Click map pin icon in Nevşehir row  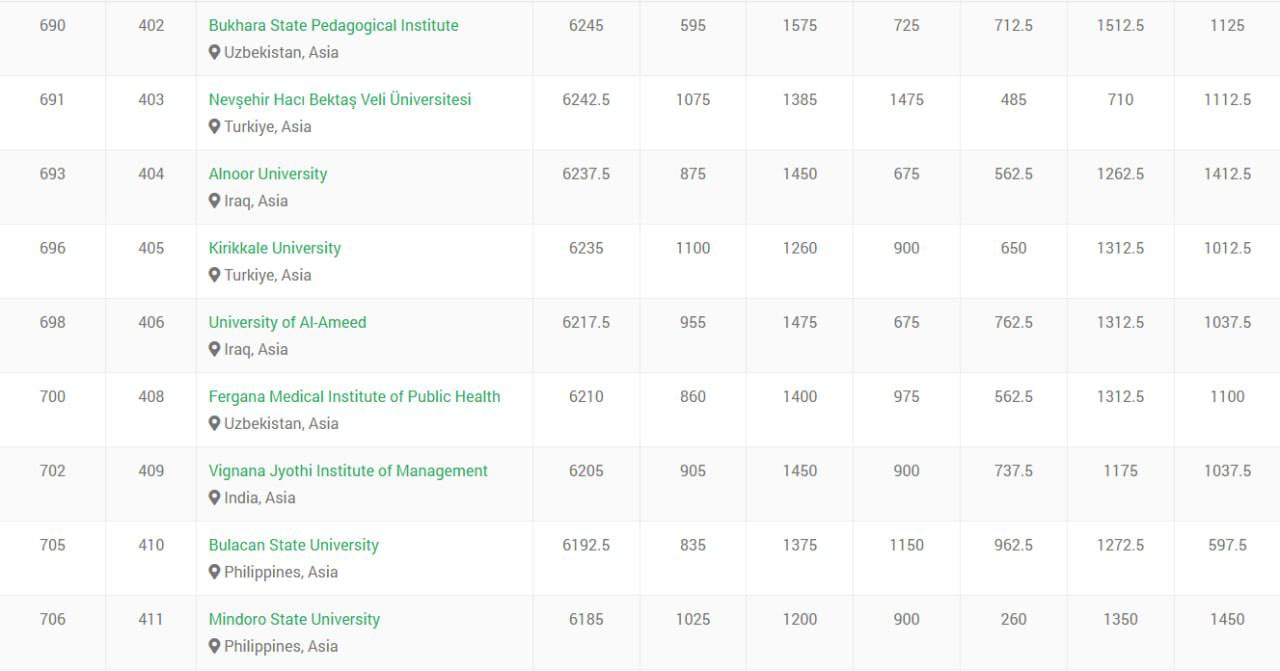(x=214, y=127)
